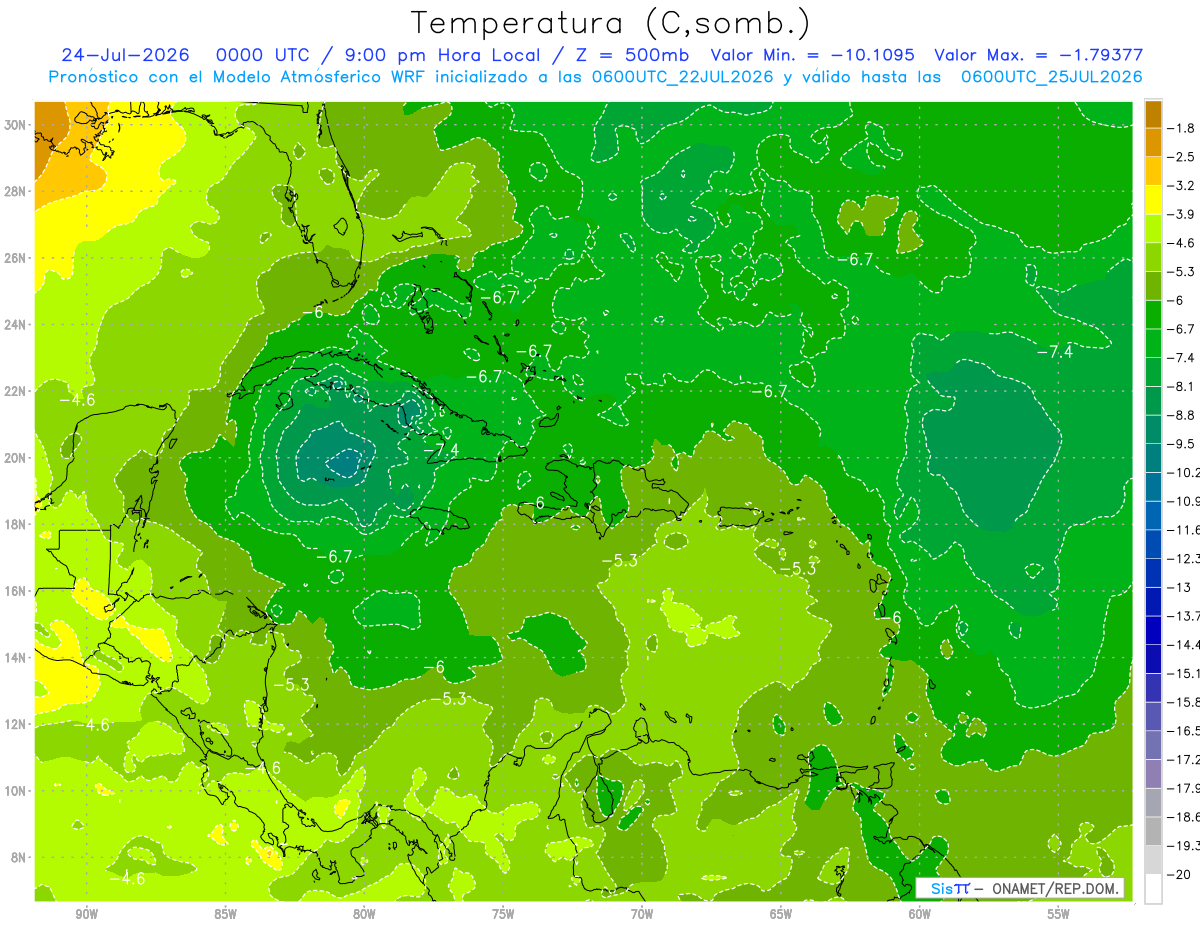1200x927 pixels.
Task: Click the '-8.1' color scale label
Action: tap(1183, 386)
